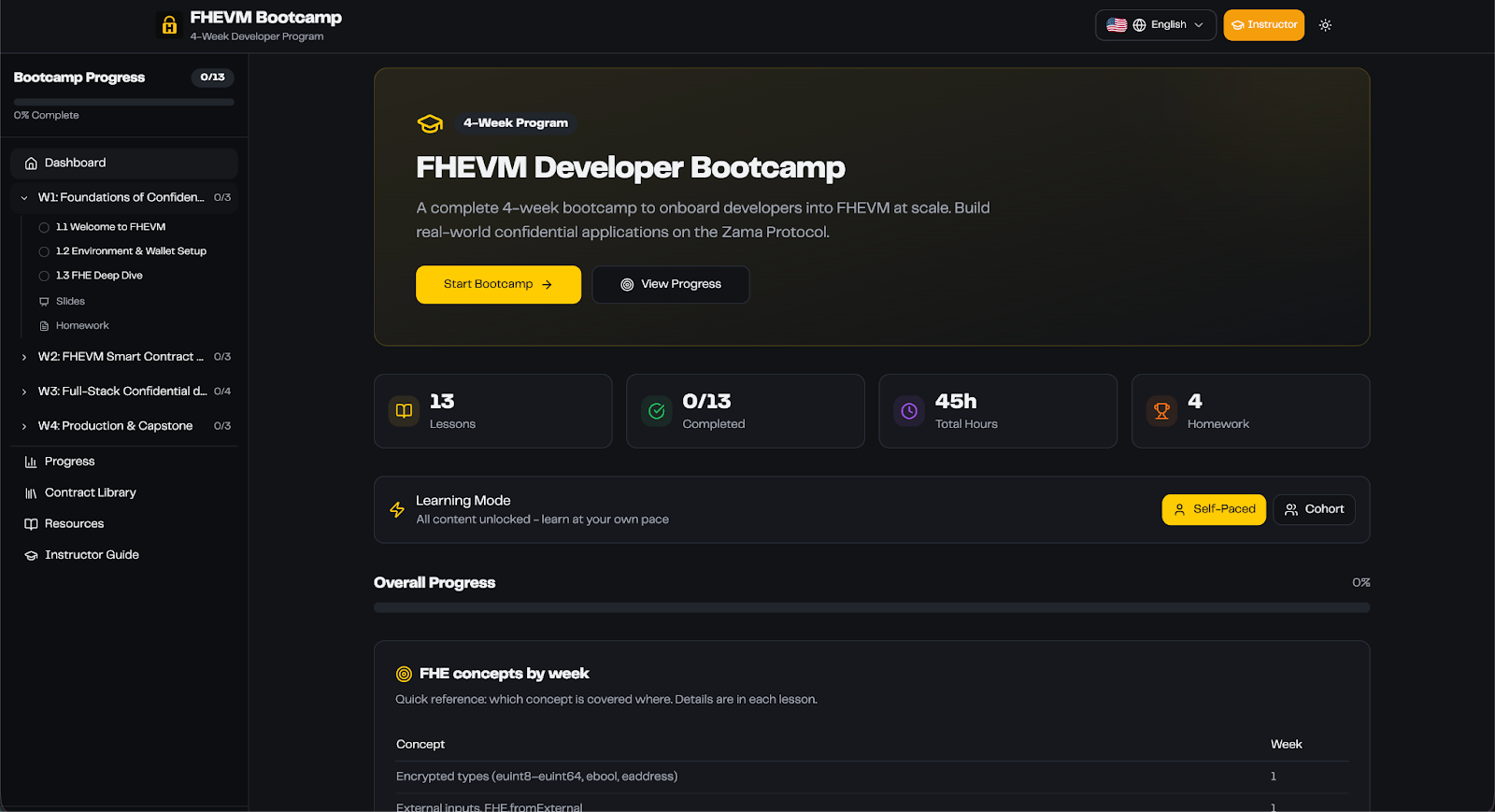Click the Progress bar-chart icon

click(x=31, y=462)
